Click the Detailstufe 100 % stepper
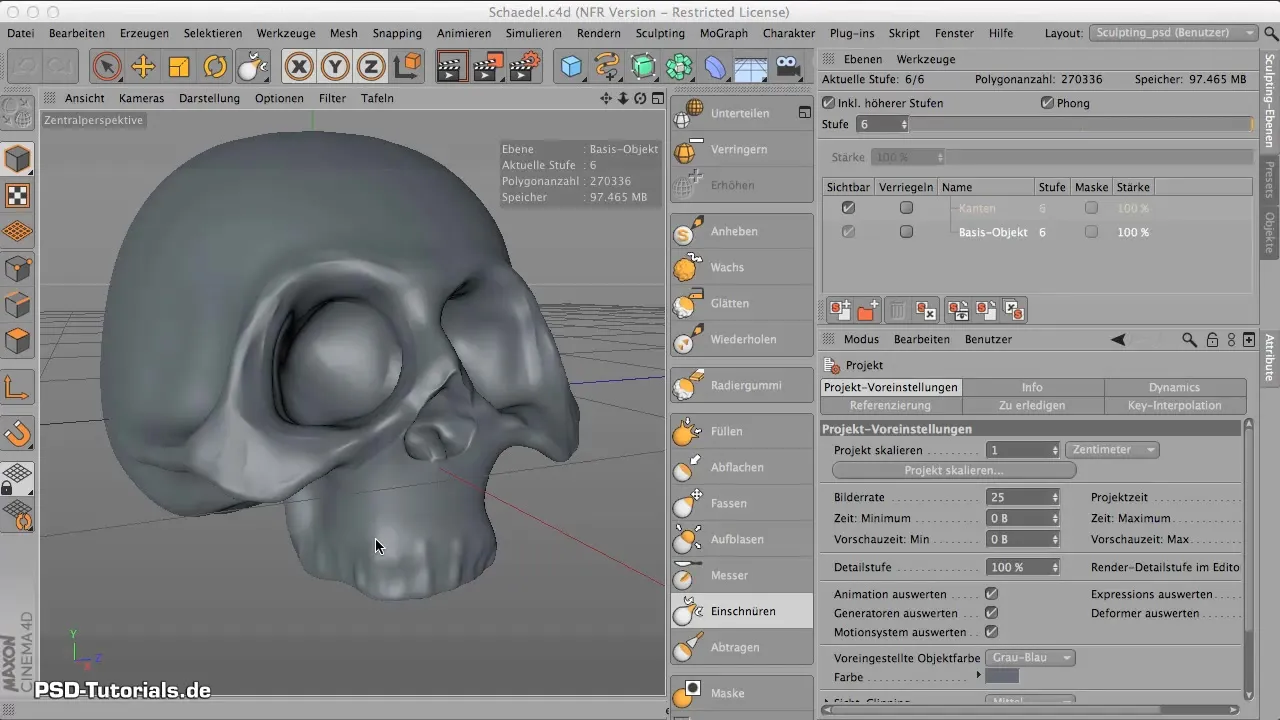1280x720 pixels. point(1055,567)
